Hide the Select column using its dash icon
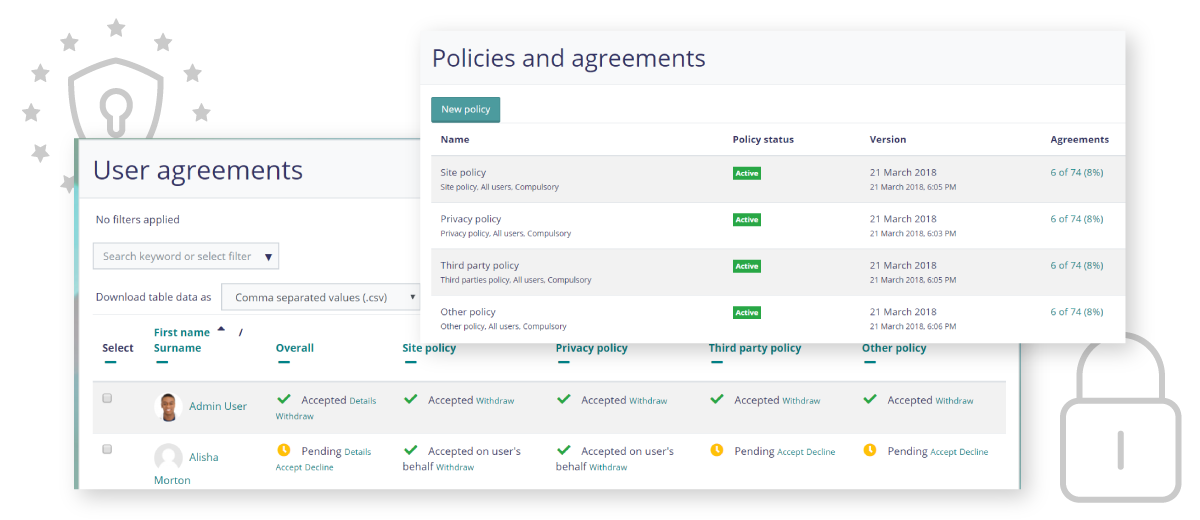1200x520 pixels. 109,363
